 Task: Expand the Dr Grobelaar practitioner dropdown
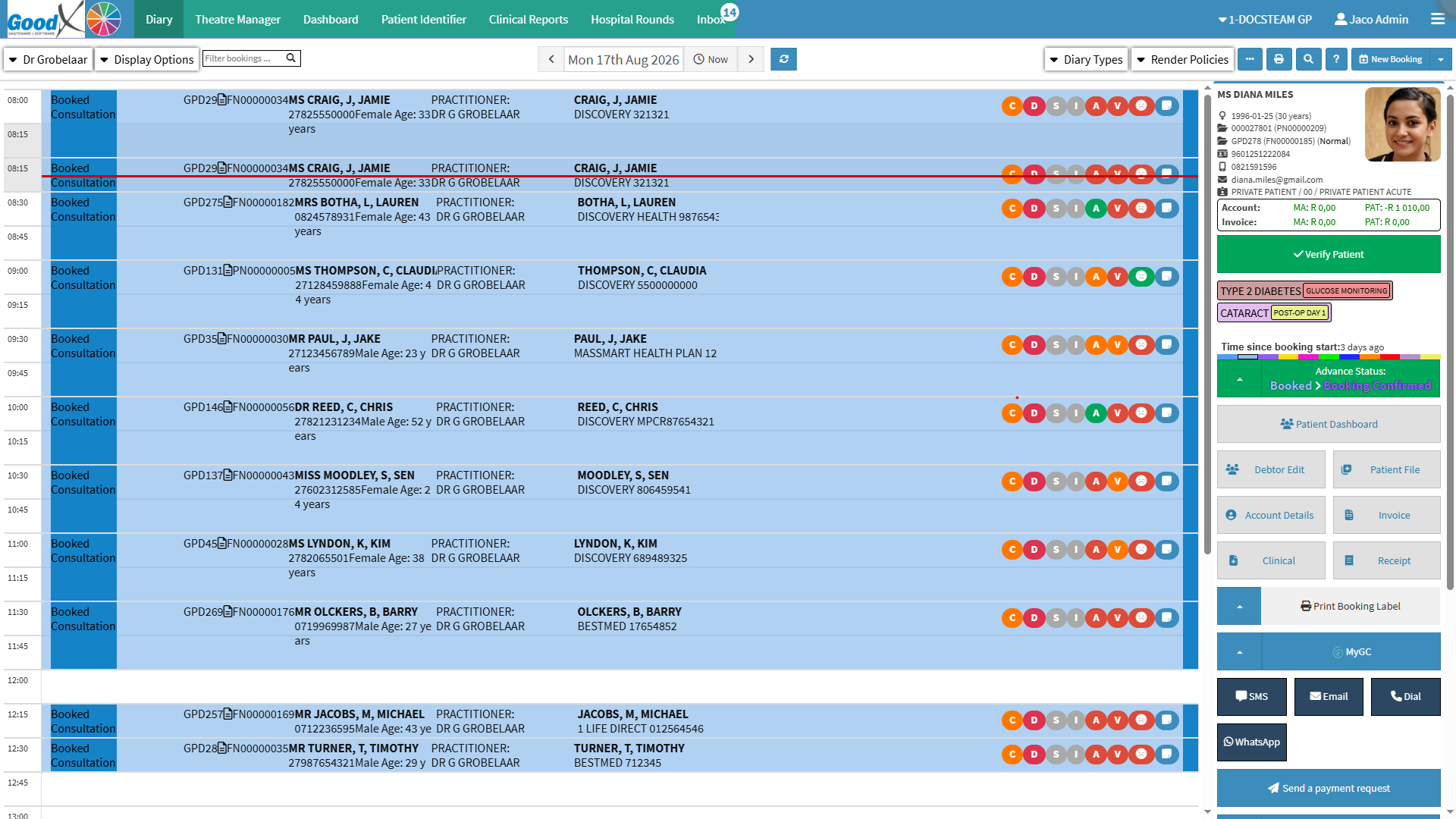point(49,59)
